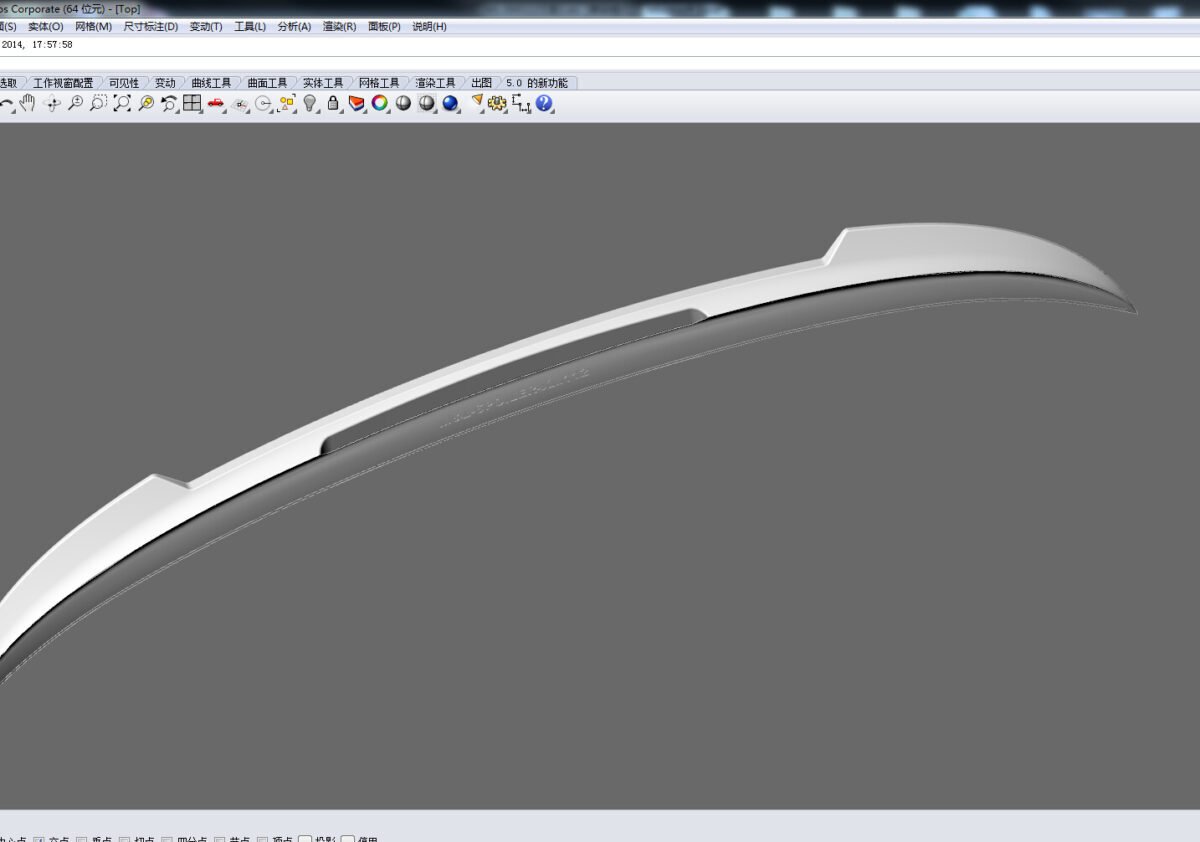The image size is (1200, 842).
Task: Toggle the 交点 osnap checkbox
Action: tap(39, 840)
